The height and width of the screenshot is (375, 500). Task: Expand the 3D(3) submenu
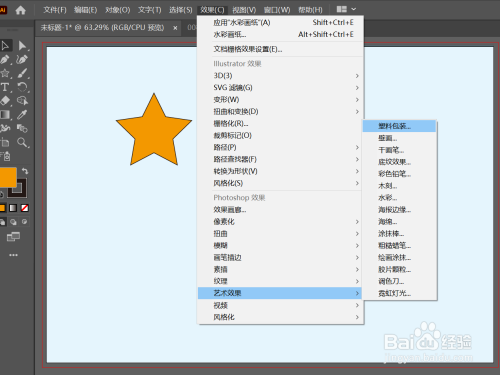point(280,76)
